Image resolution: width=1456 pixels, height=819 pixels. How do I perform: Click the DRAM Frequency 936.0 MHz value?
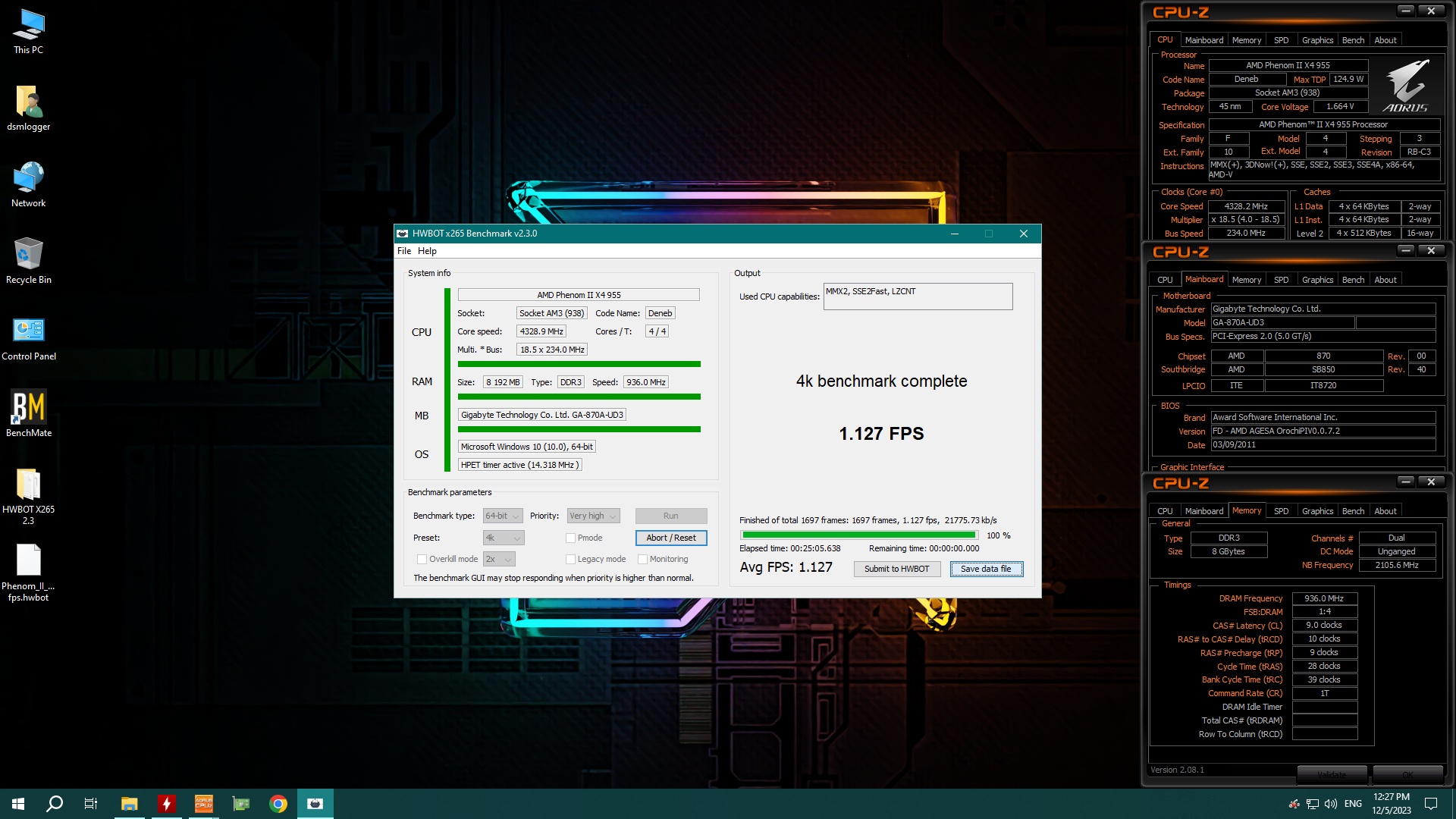pos(1324,598)
